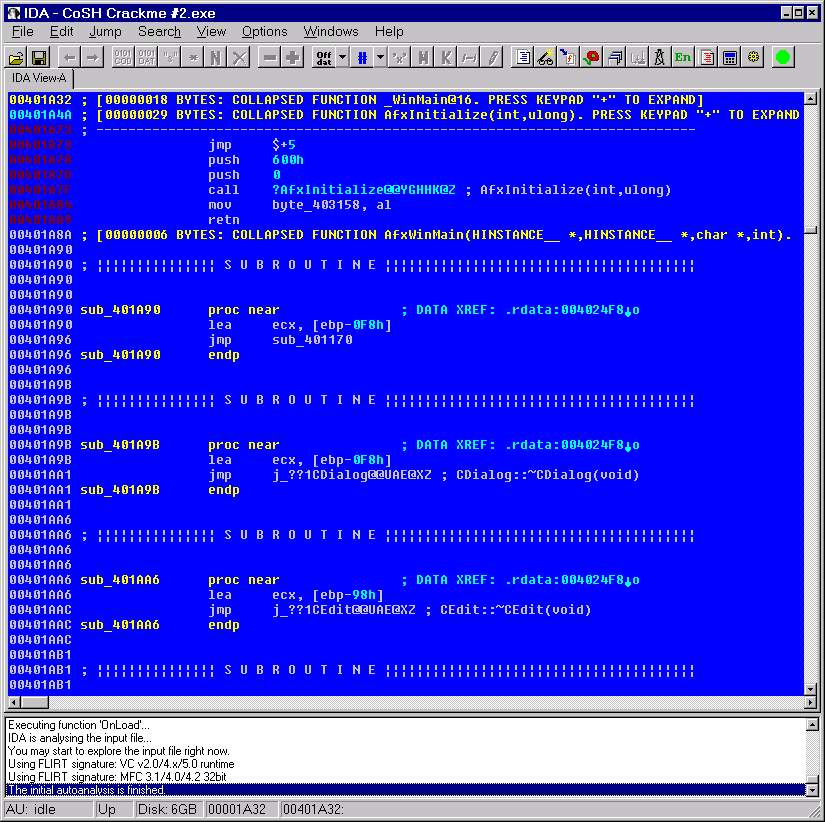Open the calculator icon in toolbar
Viewport: 825px width, 822px height.
[730, 57]
